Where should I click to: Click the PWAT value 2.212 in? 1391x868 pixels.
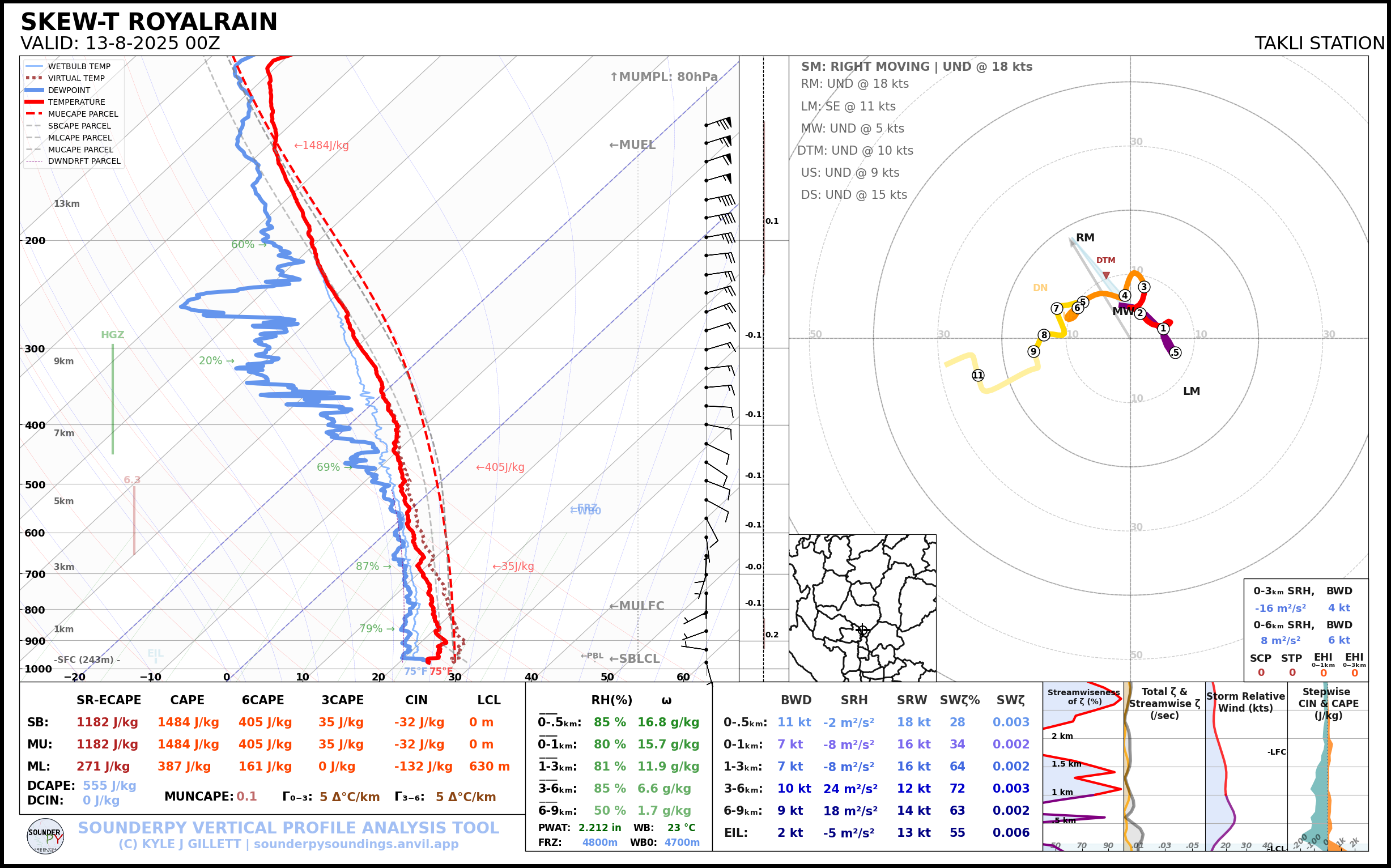tap(599, 827)
